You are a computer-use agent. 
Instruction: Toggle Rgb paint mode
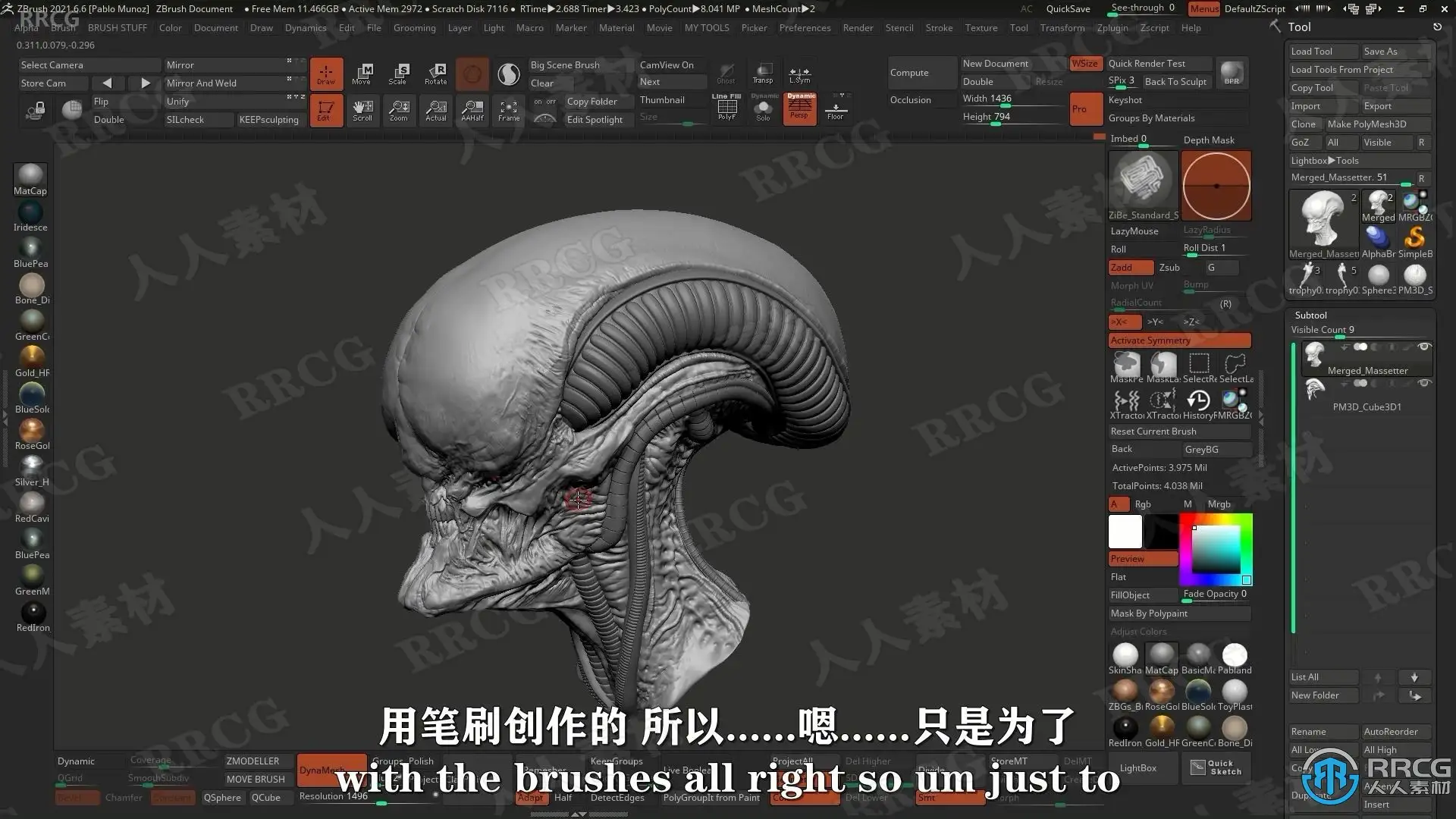pyautogui.click(x=1143, y=504)
